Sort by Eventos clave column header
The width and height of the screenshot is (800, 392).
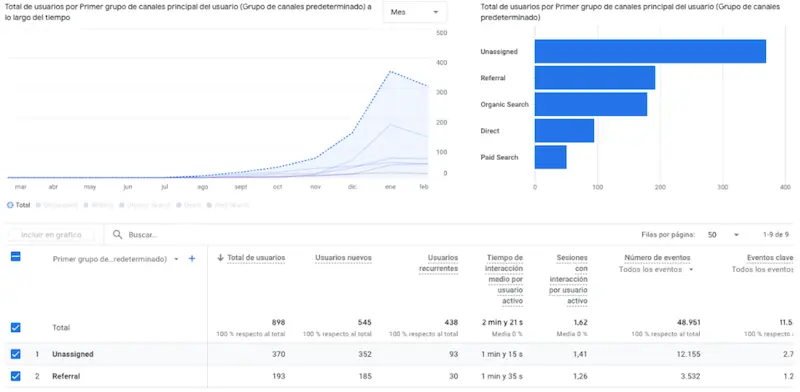[770, 258]
